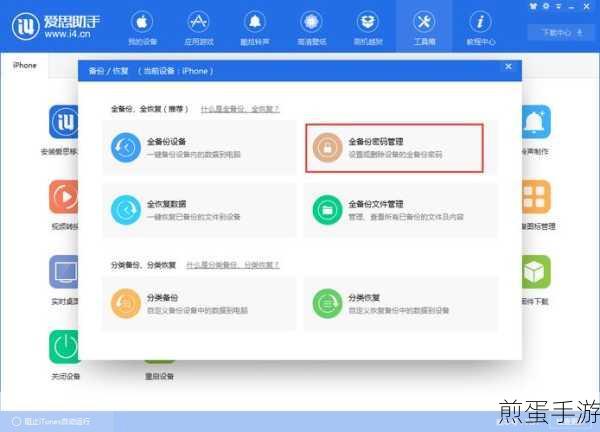This screenshot has height=432, width=600.
Task: Click the skin shirt icon in title bar
Action: click(533, 6)
